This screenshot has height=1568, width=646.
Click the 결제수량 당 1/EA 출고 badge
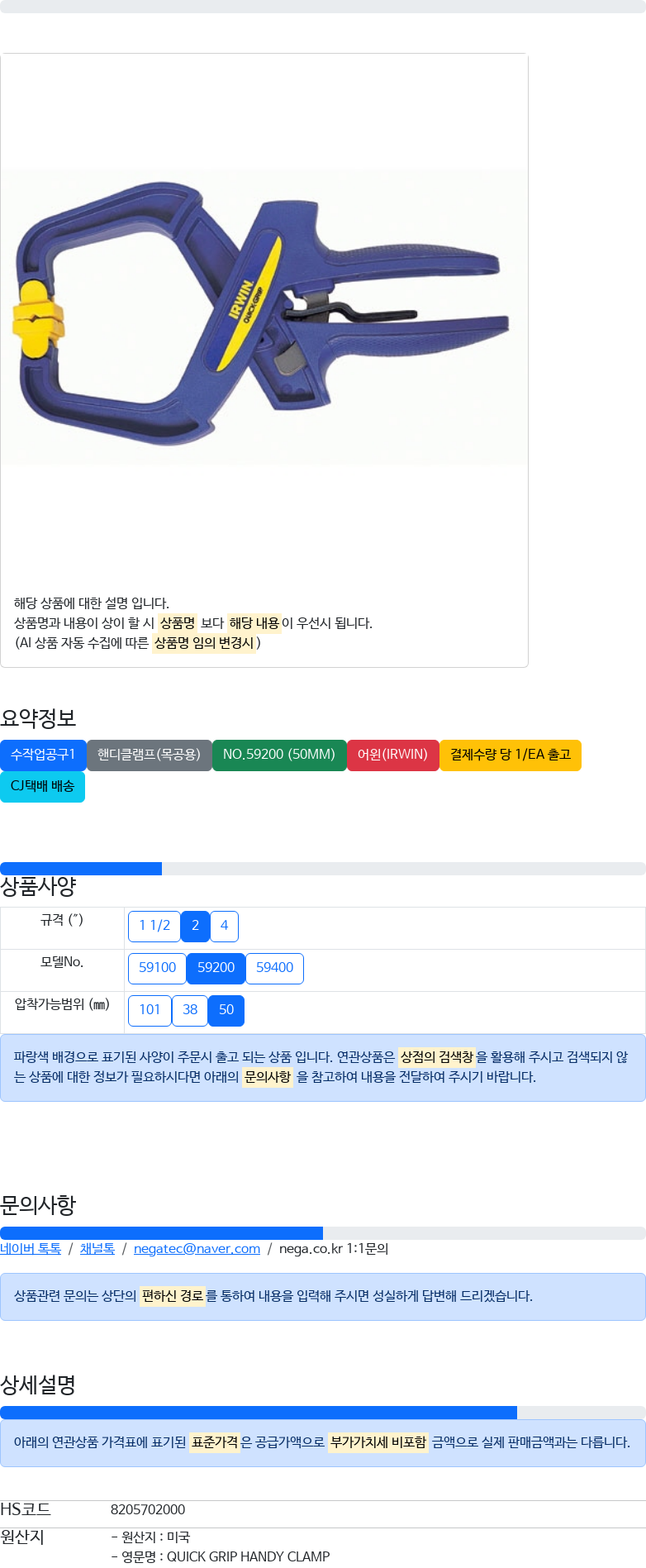[511, 755]
